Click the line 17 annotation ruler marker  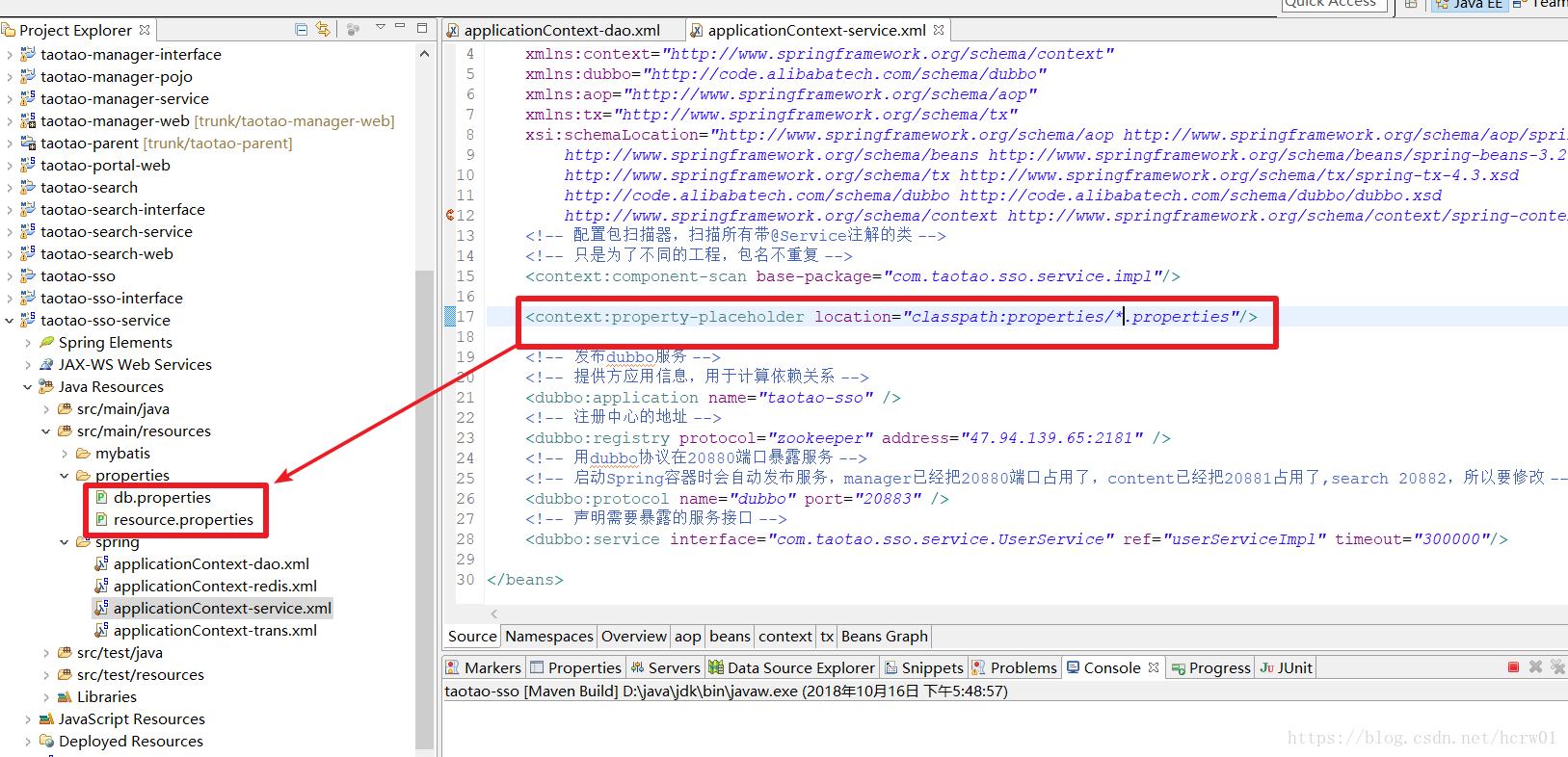[449, 317]
